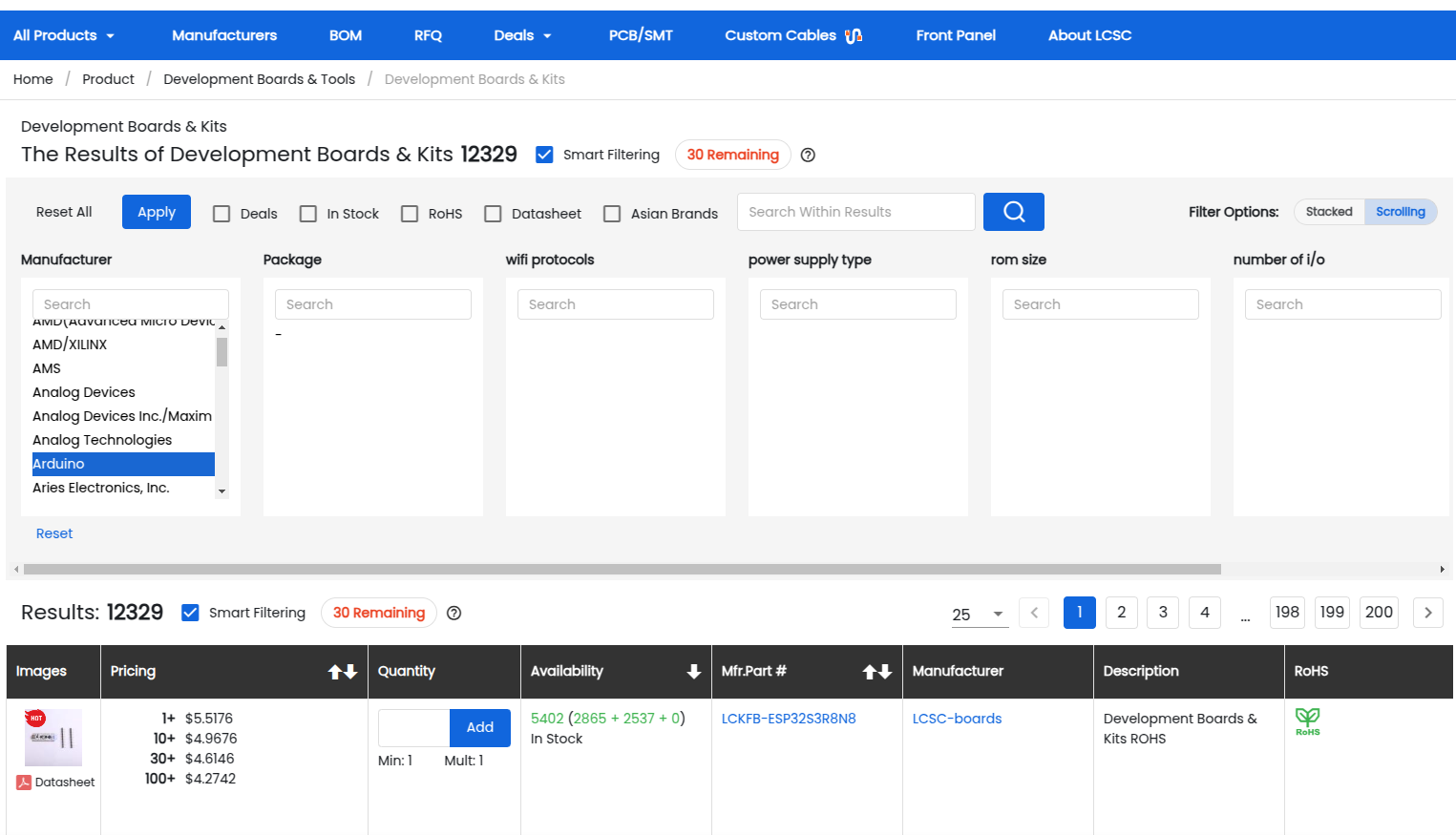This screenshot has height=835, width=1456.
Task: Go to results page 199
Action: point(1332,613)
